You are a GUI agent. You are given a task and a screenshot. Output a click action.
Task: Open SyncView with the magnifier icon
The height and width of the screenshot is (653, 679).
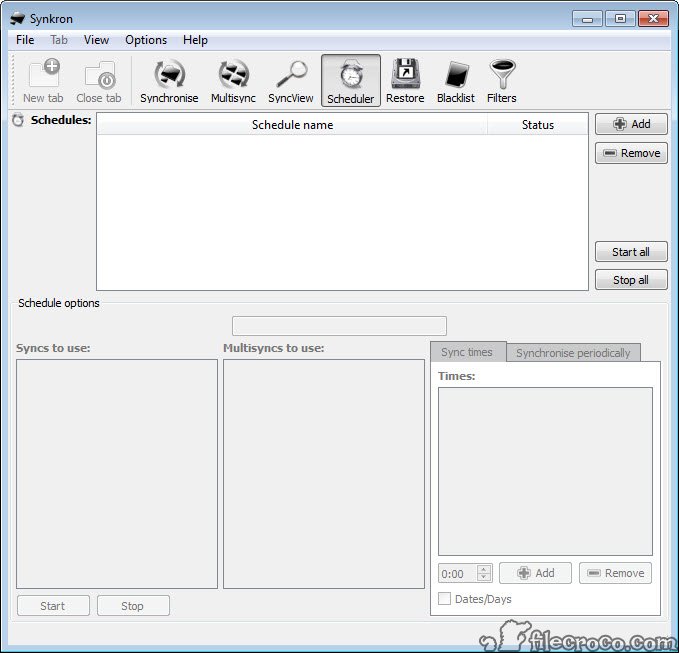[291, 81]
